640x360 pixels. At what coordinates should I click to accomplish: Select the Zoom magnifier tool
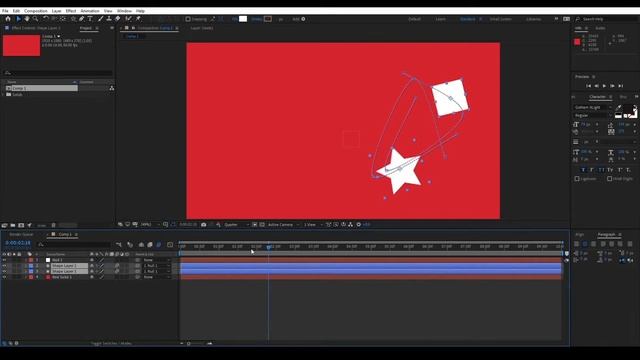(x=36, y=19)
